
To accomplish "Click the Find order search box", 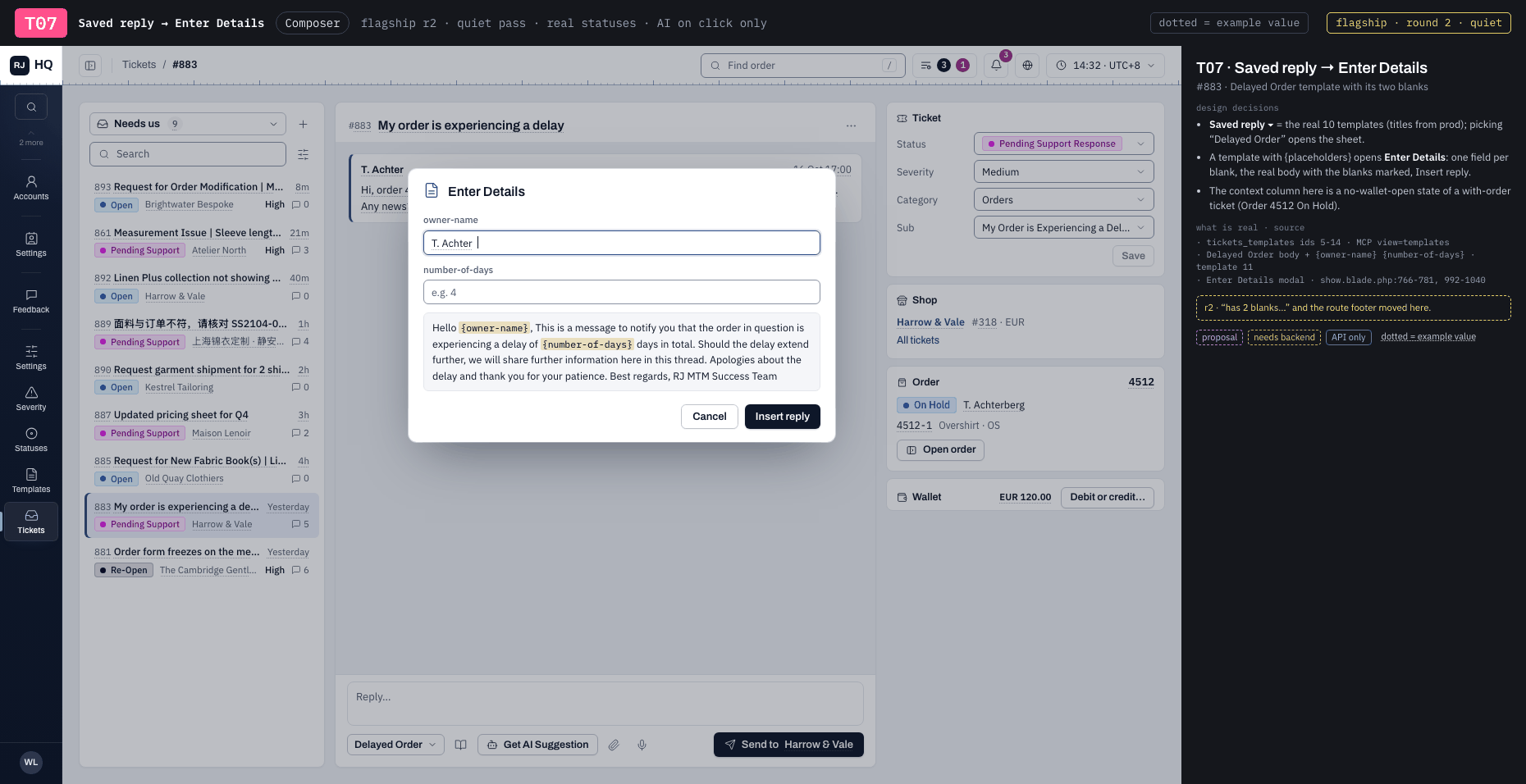I will pos(803,65).
